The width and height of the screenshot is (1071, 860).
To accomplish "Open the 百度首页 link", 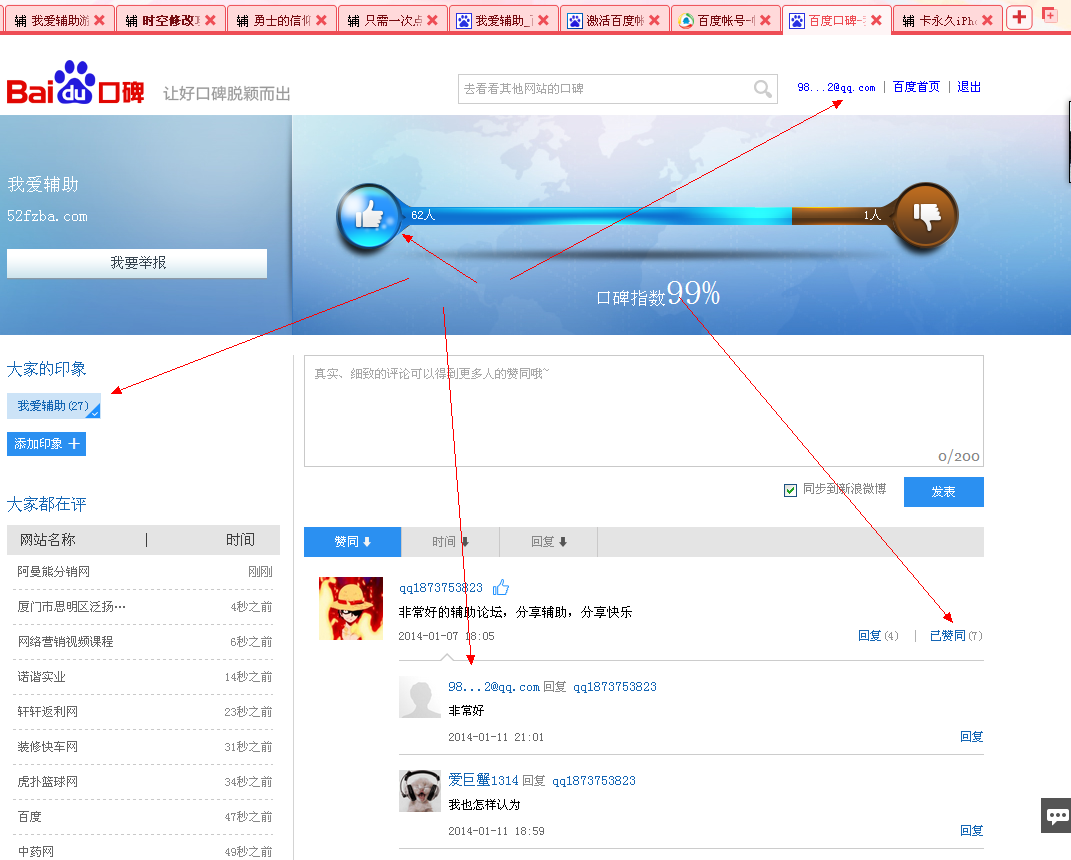I will [x=916, y=87].
